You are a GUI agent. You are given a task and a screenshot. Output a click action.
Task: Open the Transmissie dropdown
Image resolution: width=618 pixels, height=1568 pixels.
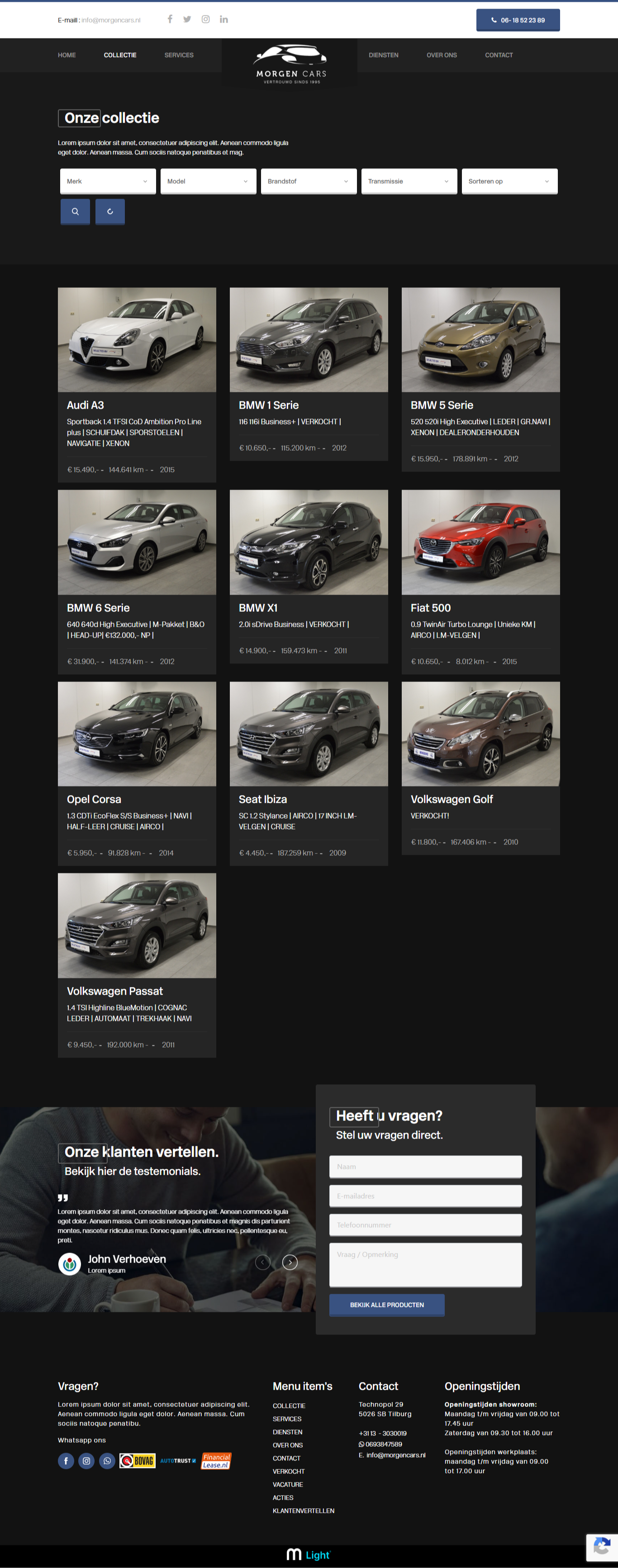409,181
